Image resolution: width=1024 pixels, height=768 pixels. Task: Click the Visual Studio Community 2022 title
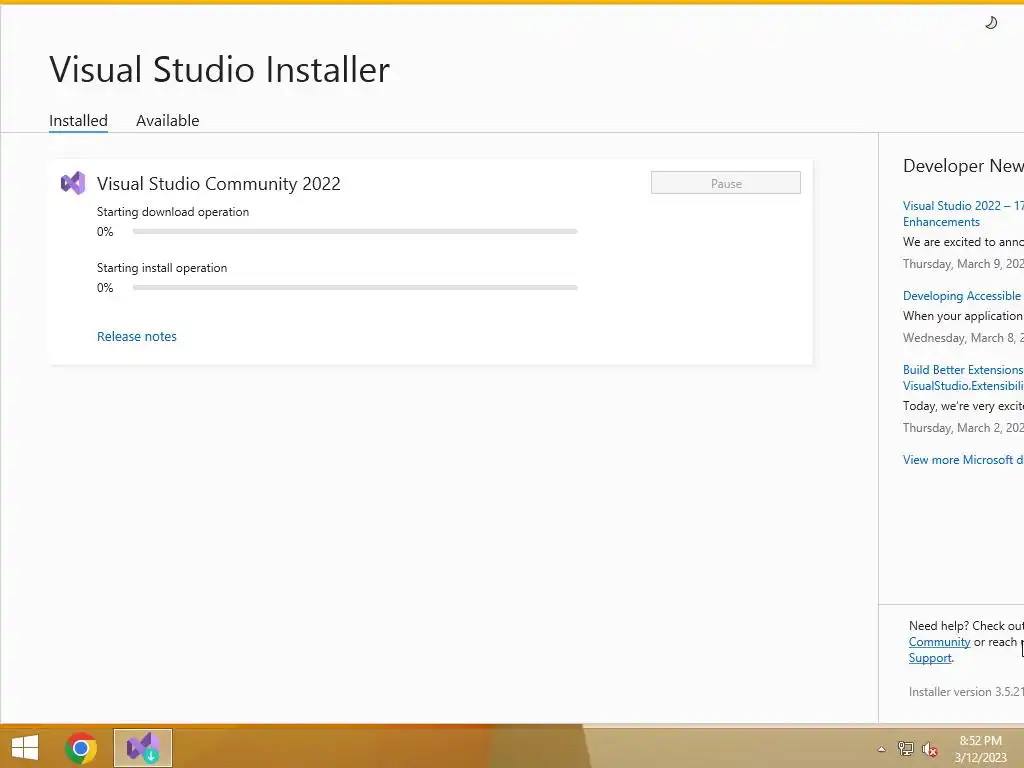pyautogui.click(x=219, y=184)
